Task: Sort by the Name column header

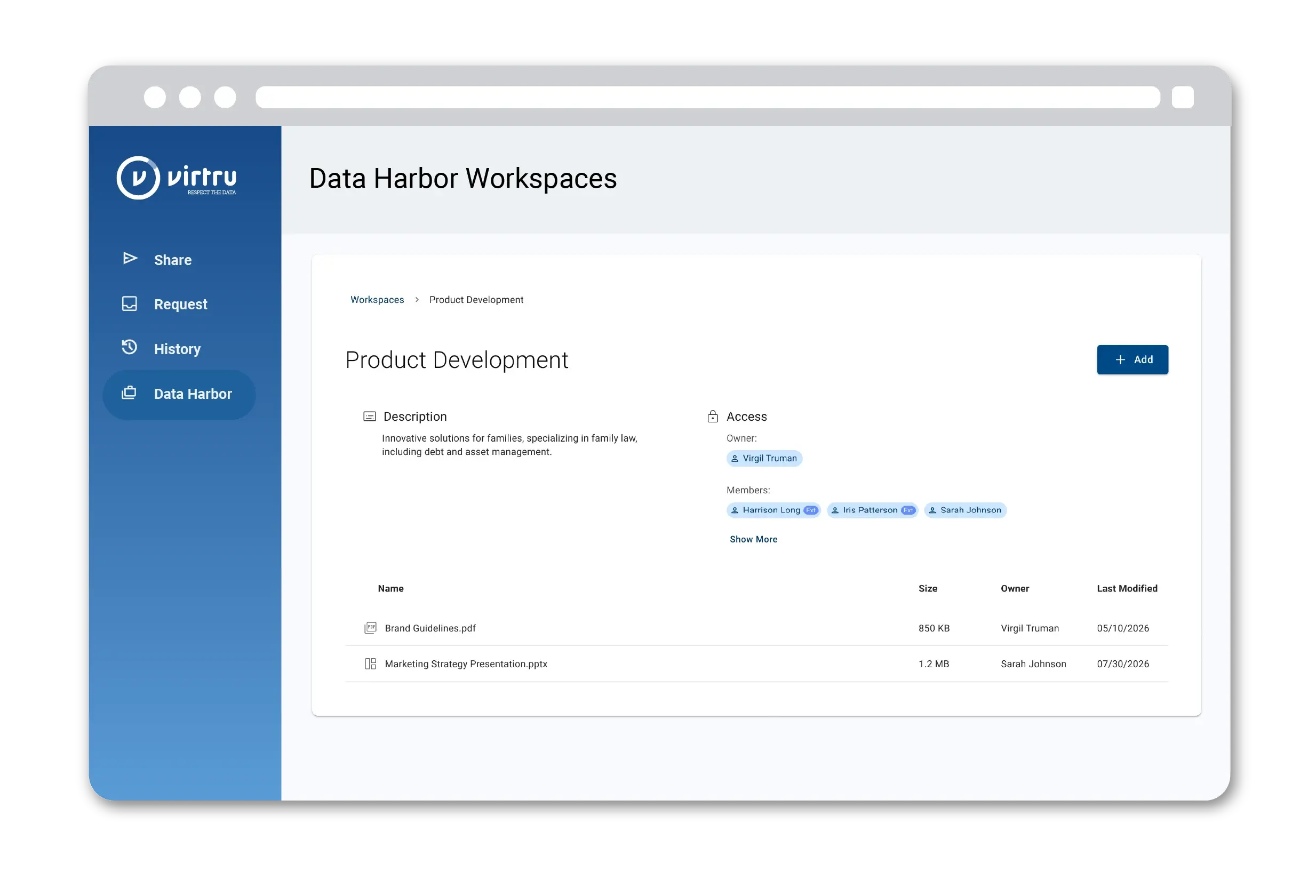Action: point(390,589)
